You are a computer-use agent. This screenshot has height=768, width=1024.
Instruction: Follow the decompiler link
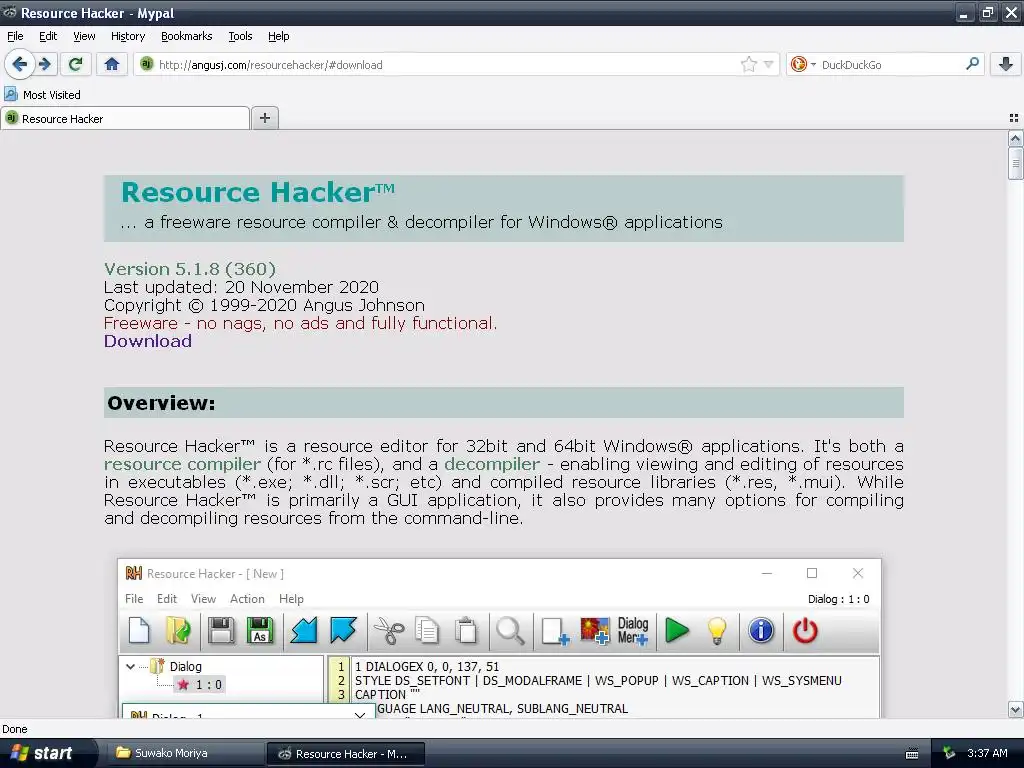pyautogui.click(x=492, y=464)
